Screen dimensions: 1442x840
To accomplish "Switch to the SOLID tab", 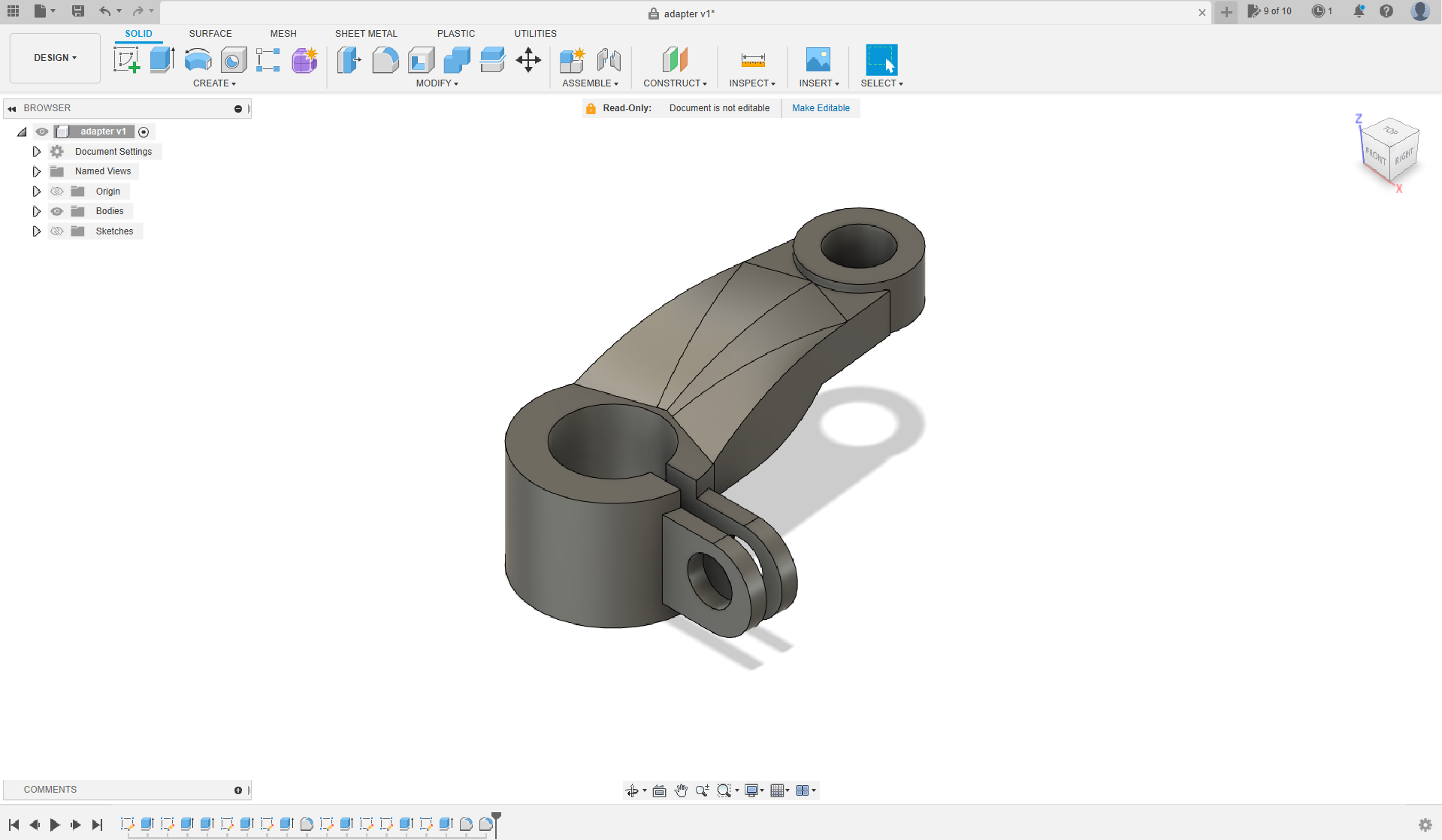I will (138, 34).
